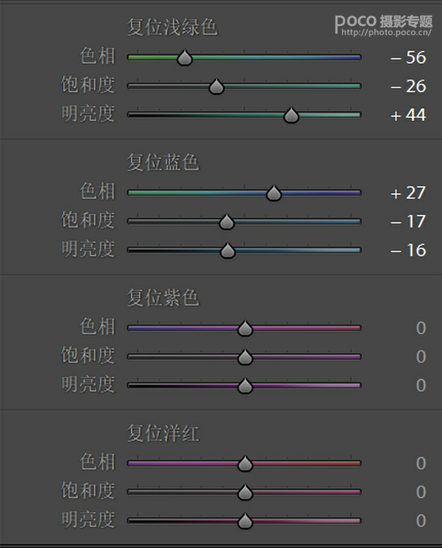This screenshot has width=442, height=548.
Task: Click blue 饱和度 slider handle
Action: coord(226,222)
